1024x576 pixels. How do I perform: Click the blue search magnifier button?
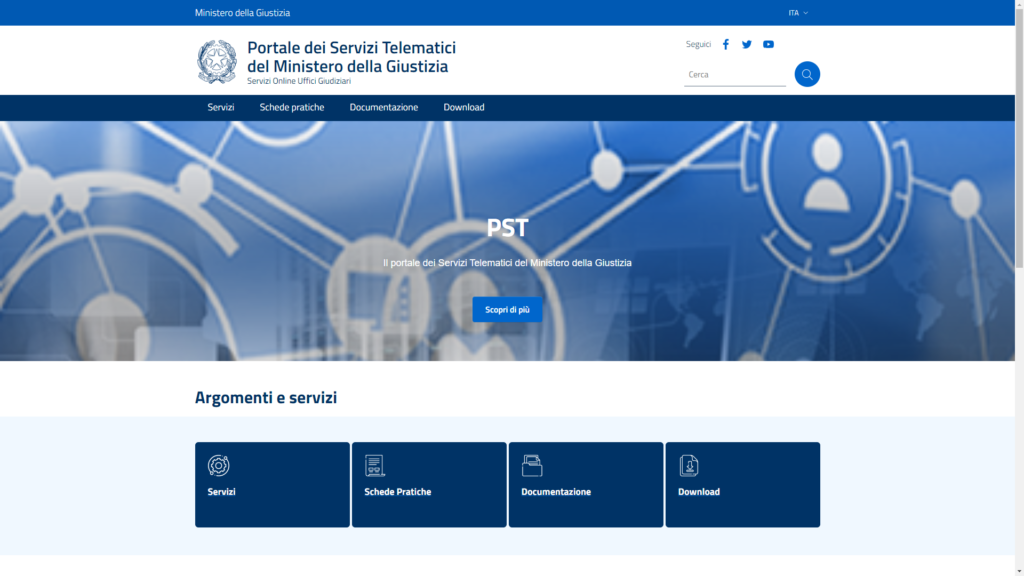click(807, 74)
